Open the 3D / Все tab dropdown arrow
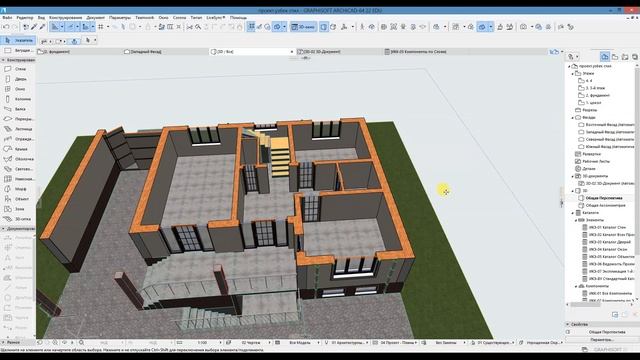The image size is (640, 360). pos(291,52)
